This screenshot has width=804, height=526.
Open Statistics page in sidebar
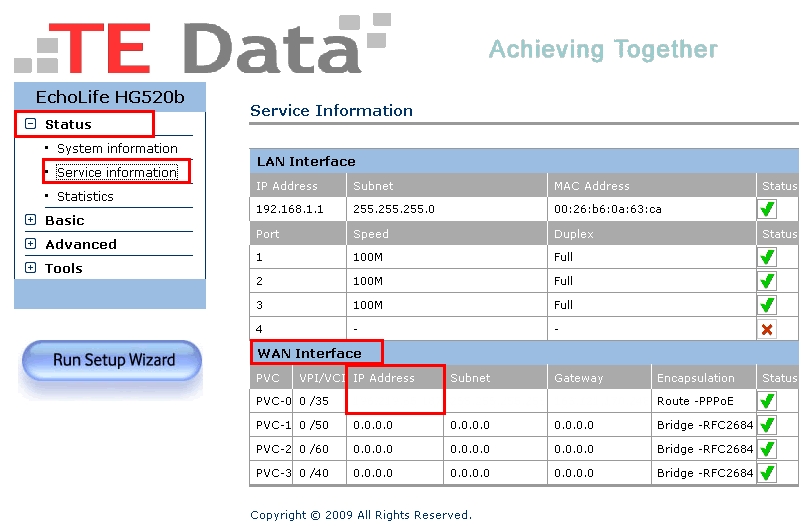tap(85, 196)
